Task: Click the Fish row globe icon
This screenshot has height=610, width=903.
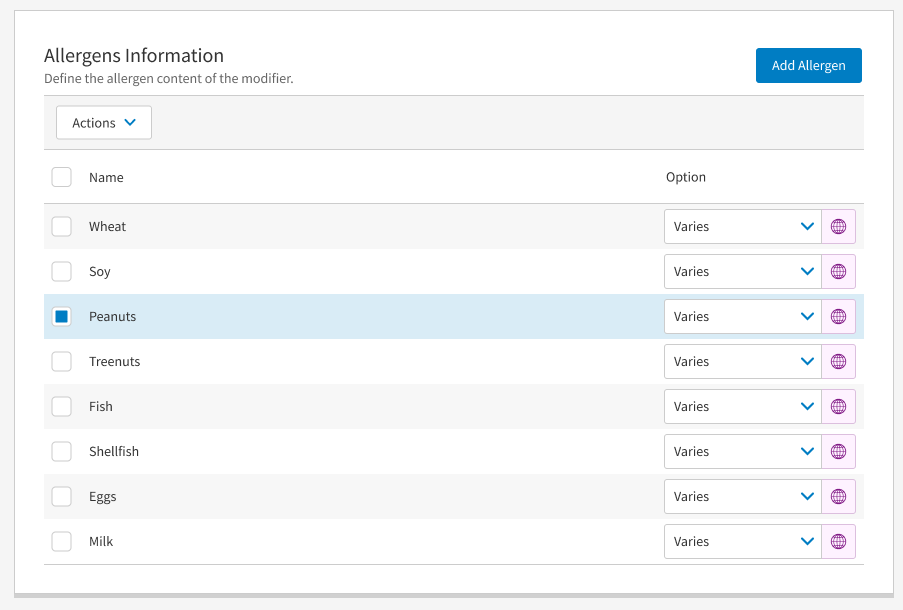Action: pyautogui.click(x=839, y=406)
